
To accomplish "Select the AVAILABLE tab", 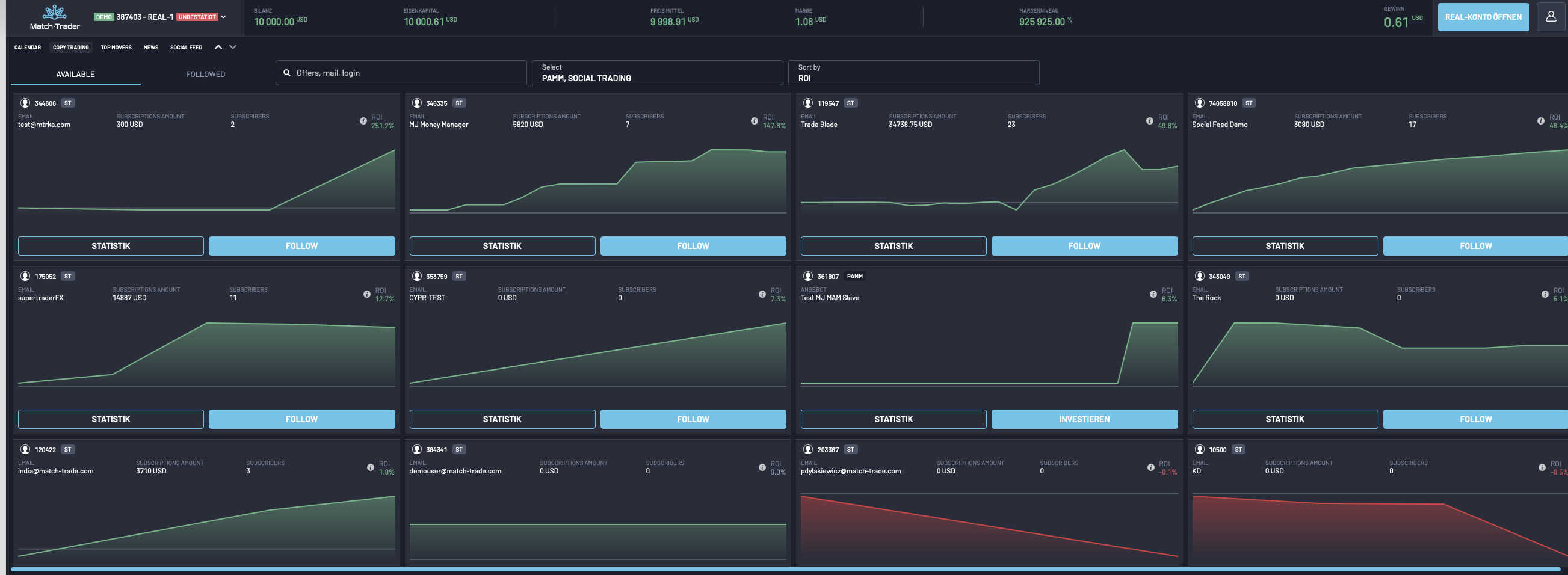I will coord(75,74).
